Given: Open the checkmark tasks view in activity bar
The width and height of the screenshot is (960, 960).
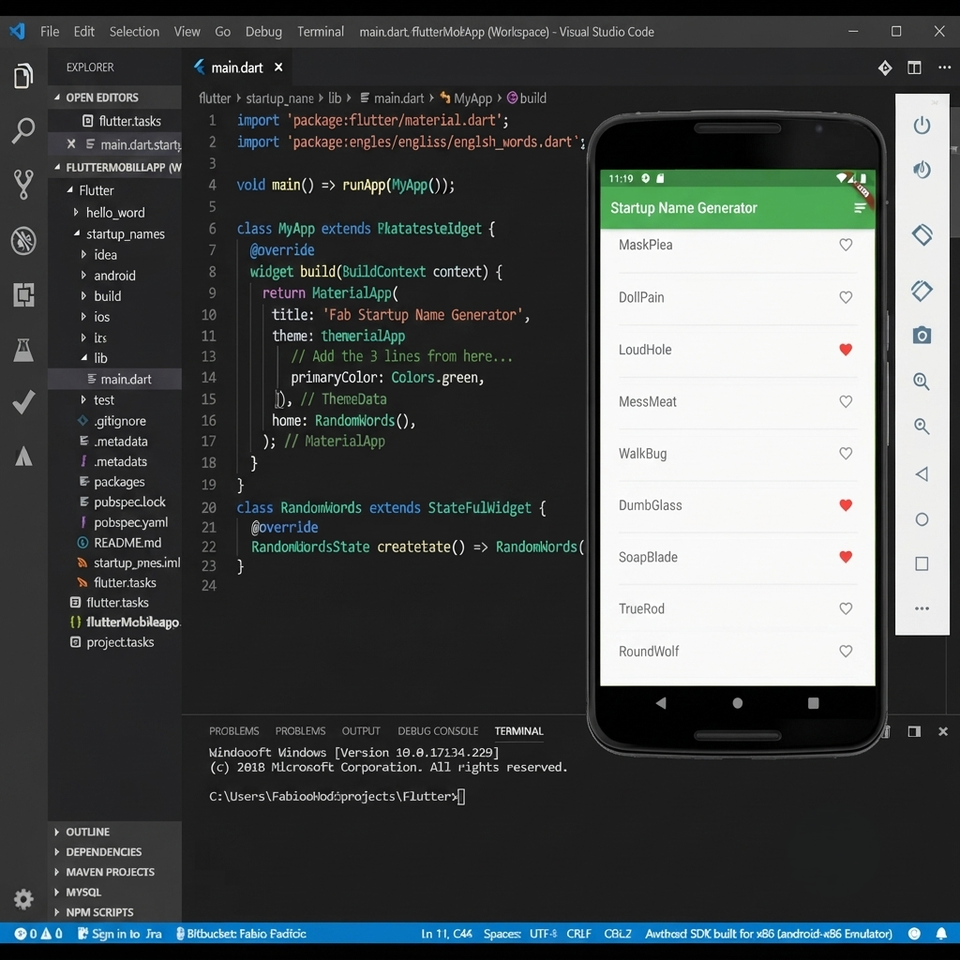Looking at the screenshot, I should [23, 403].
